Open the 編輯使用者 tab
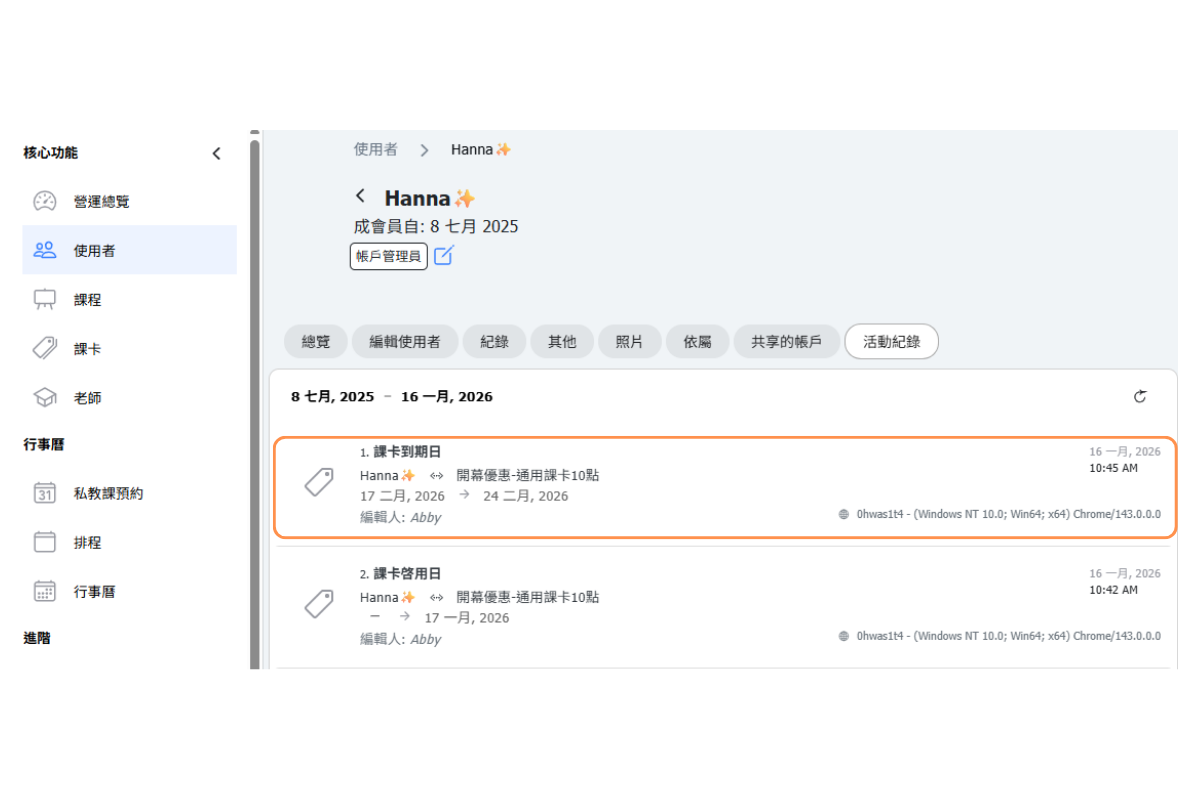Screen dimensions: 1200x800 [x=405, y=342]
